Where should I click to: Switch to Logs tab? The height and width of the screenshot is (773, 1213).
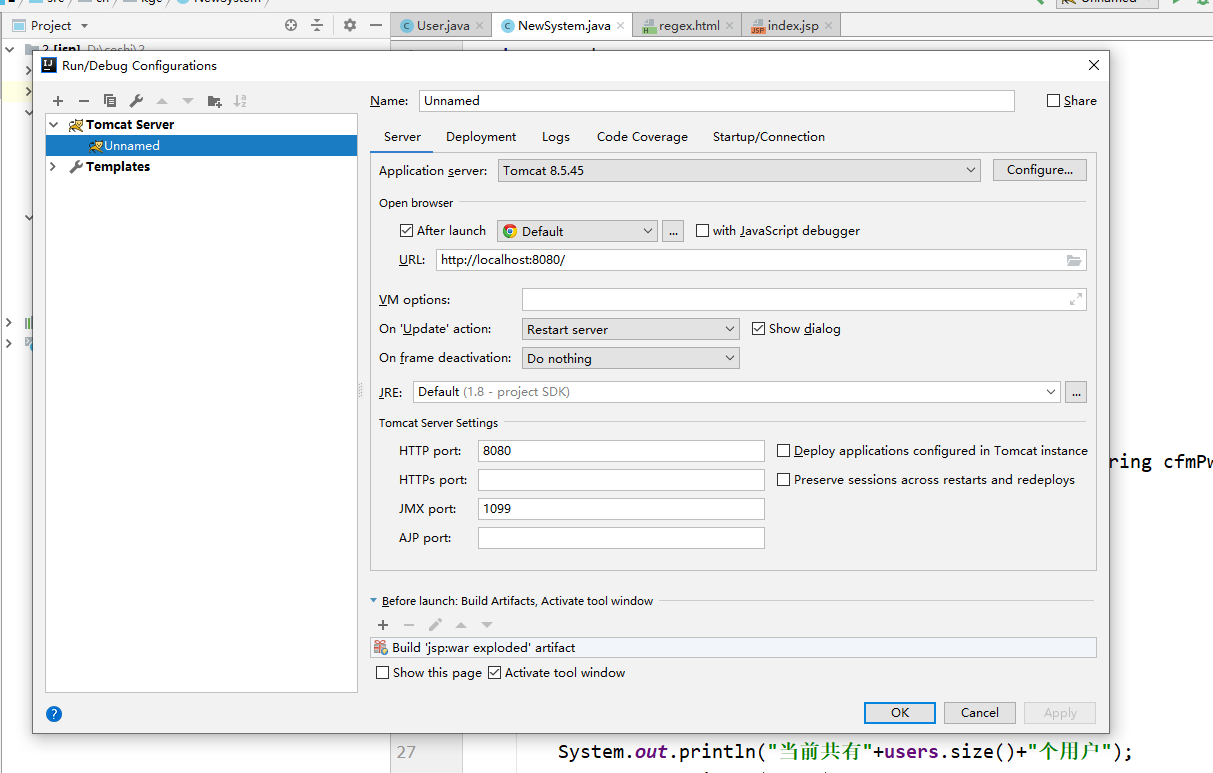point(556,137)
